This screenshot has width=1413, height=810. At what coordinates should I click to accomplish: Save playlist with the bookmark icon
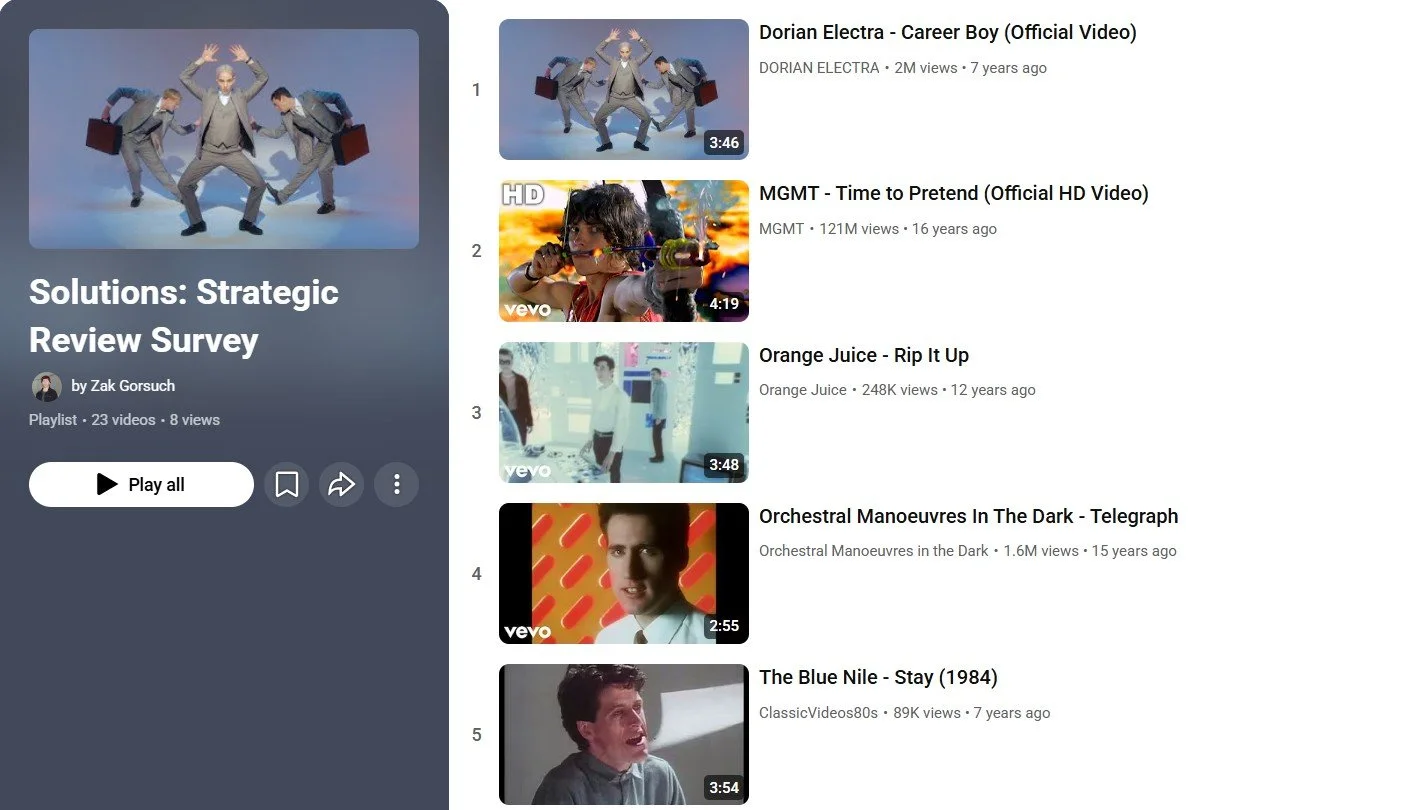286,485
